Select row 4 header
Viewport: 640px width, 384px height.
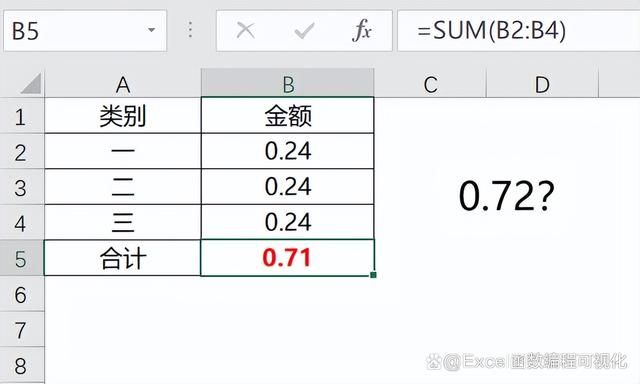(21, 223)
